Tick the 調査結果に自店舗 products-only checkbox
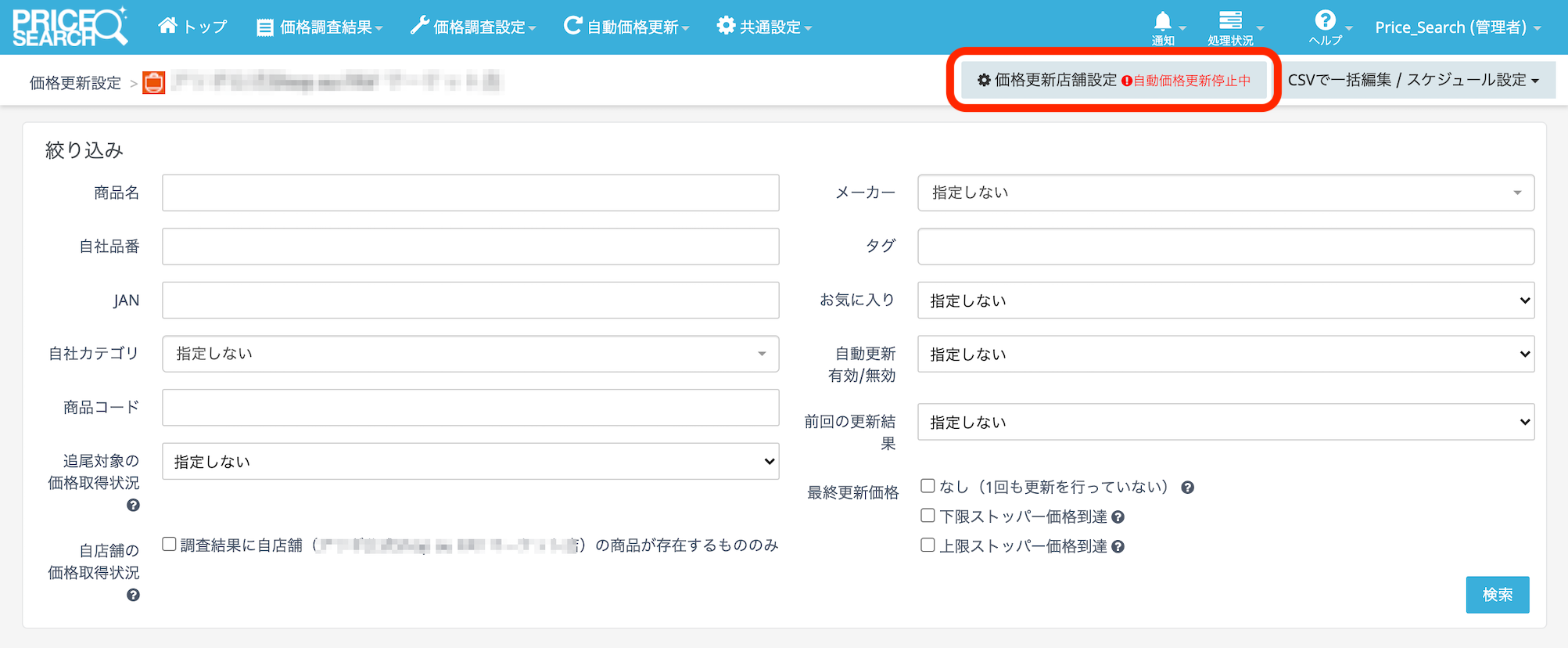Image resolution: width=1568 pixels, height=648 pixels. (x=169, y=544)
